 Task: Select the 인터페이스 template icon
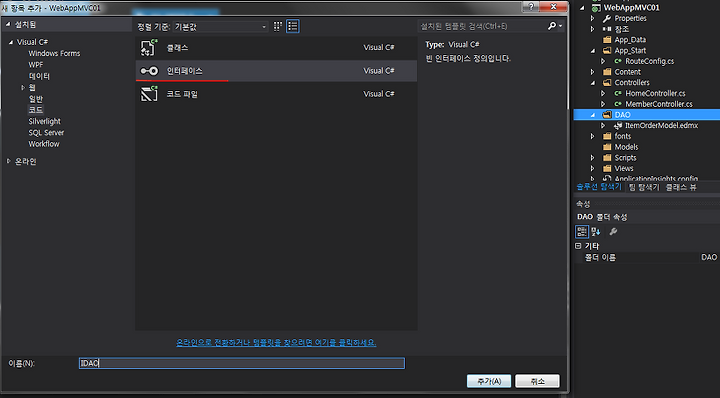149,71
